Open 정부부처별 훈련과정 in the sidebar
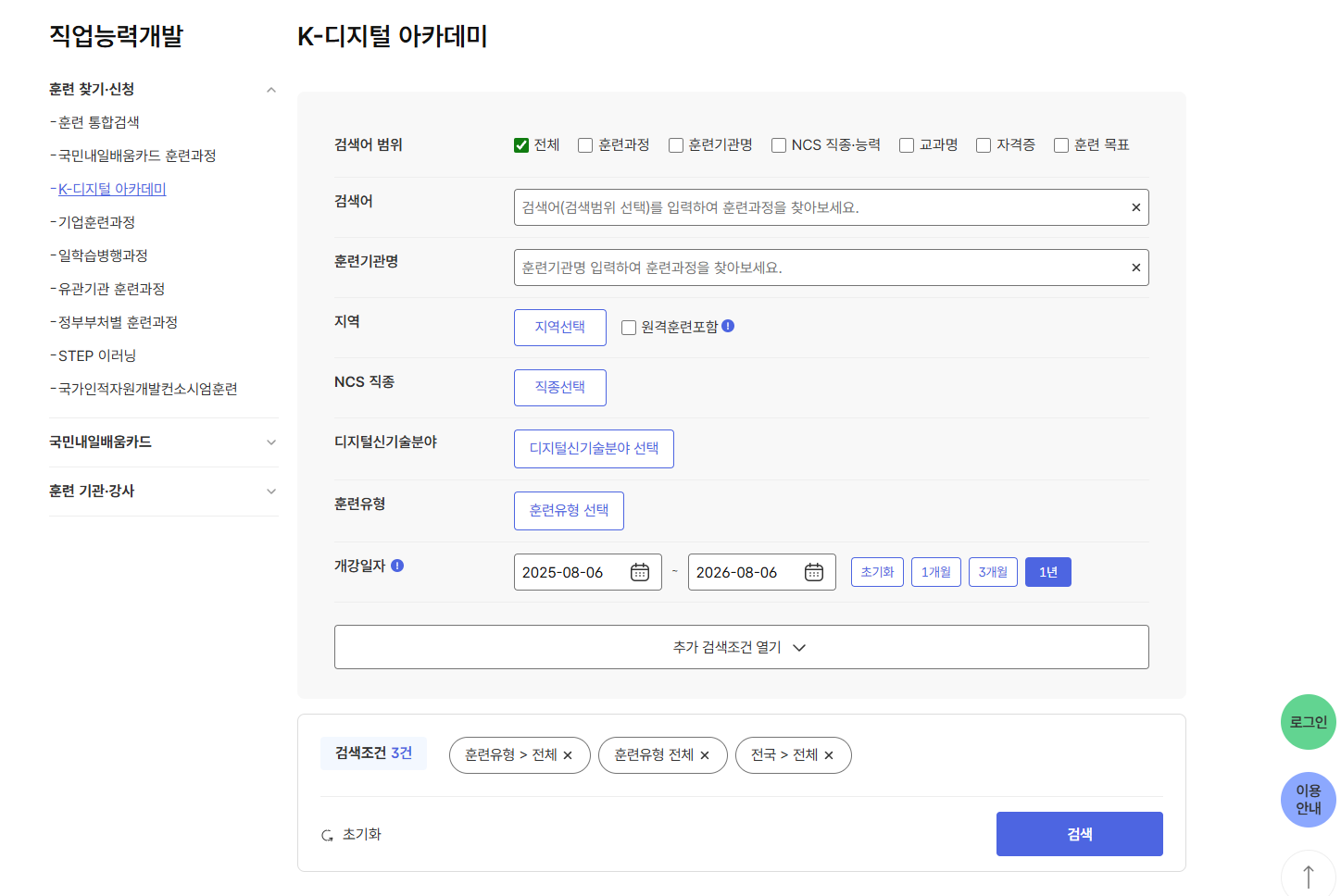This screenshot has height=896, width=1341. (118, 322)
